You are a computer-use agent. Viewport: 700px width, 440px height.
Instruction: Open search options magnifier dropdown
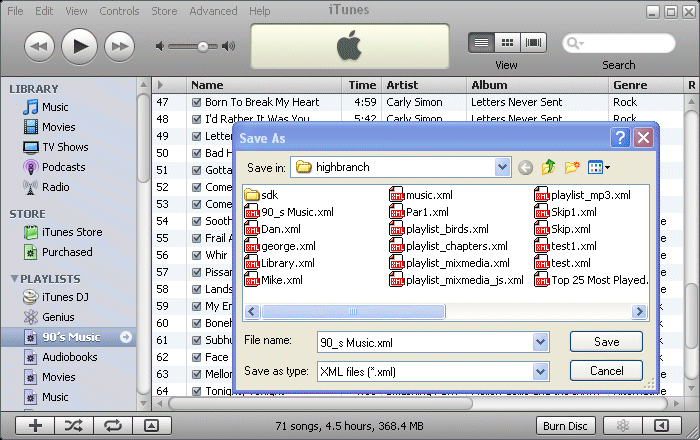[x=574, y=43]
